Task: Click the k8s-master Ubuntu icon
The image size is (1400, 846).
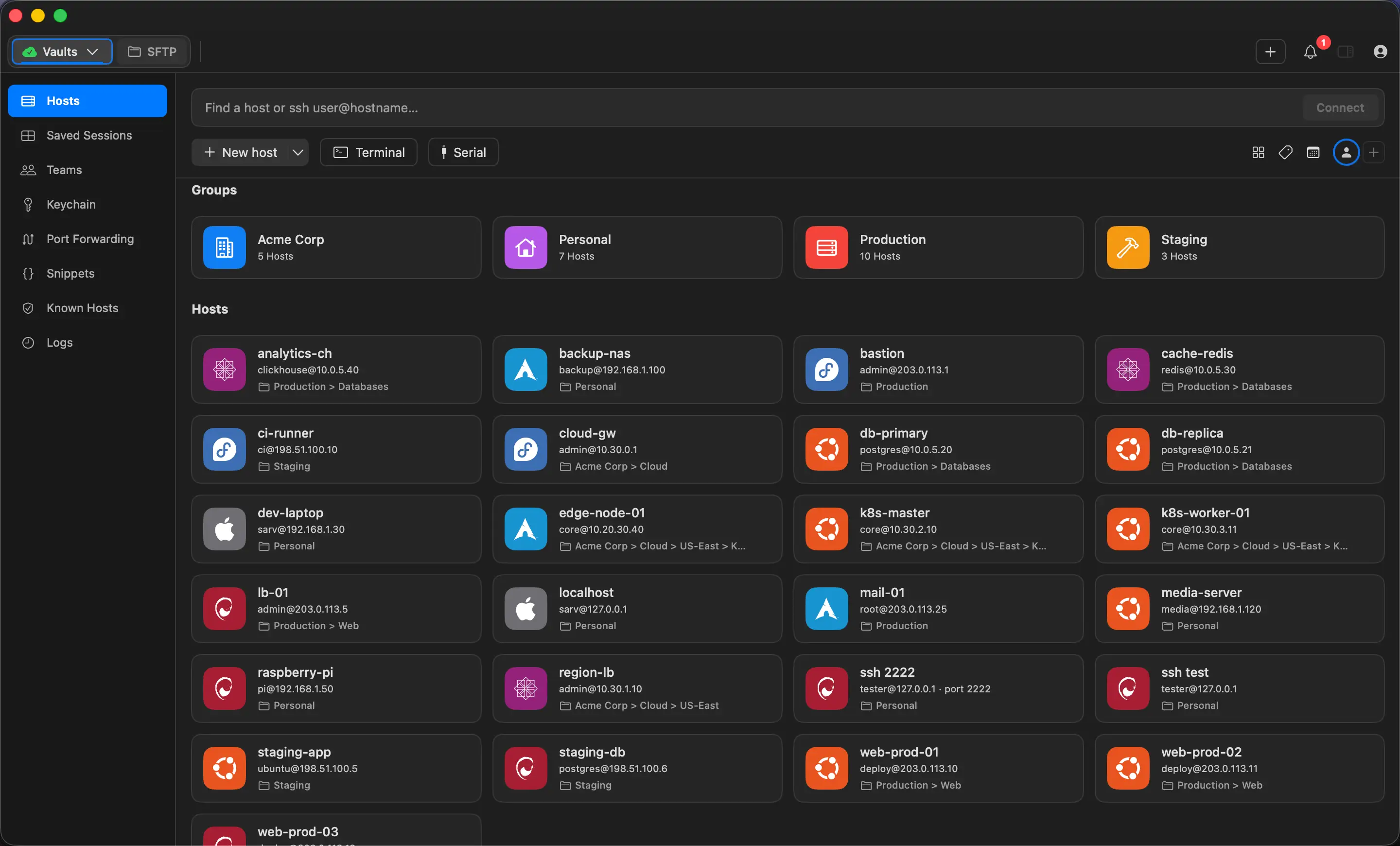Action: 826,529
